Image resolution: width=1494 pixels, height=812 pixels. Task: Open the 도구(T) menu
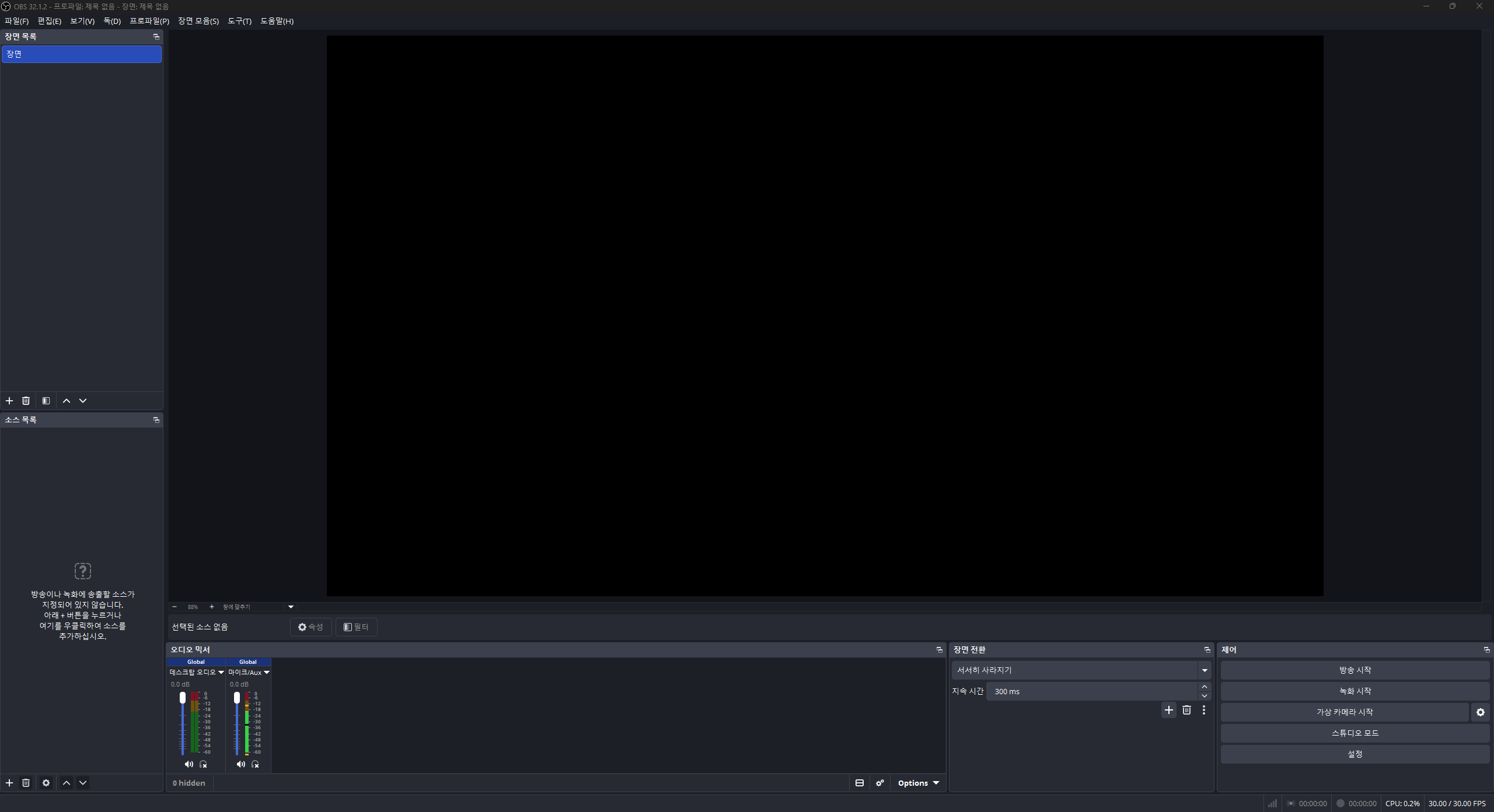[239, 21]
